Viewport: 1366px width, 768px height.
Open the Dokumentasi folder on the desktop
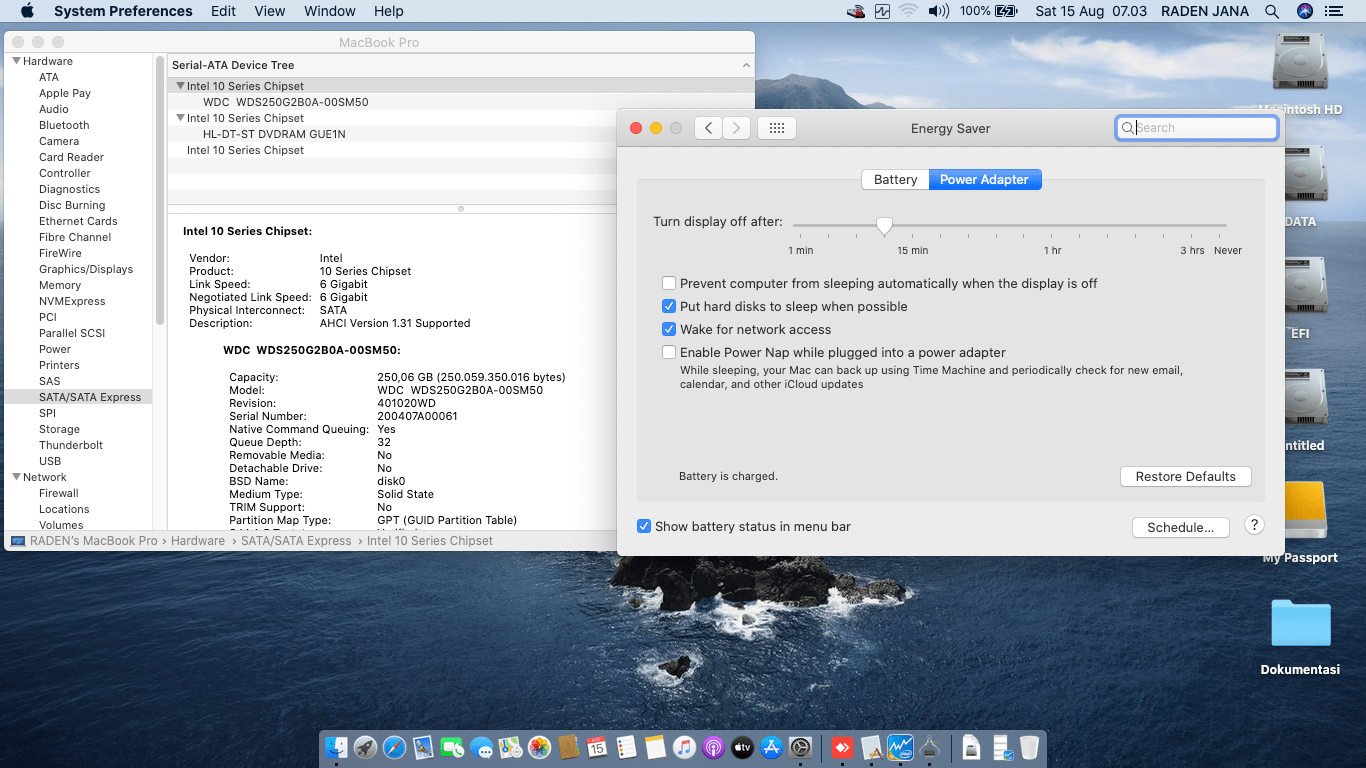click(x=1300, y=625)
